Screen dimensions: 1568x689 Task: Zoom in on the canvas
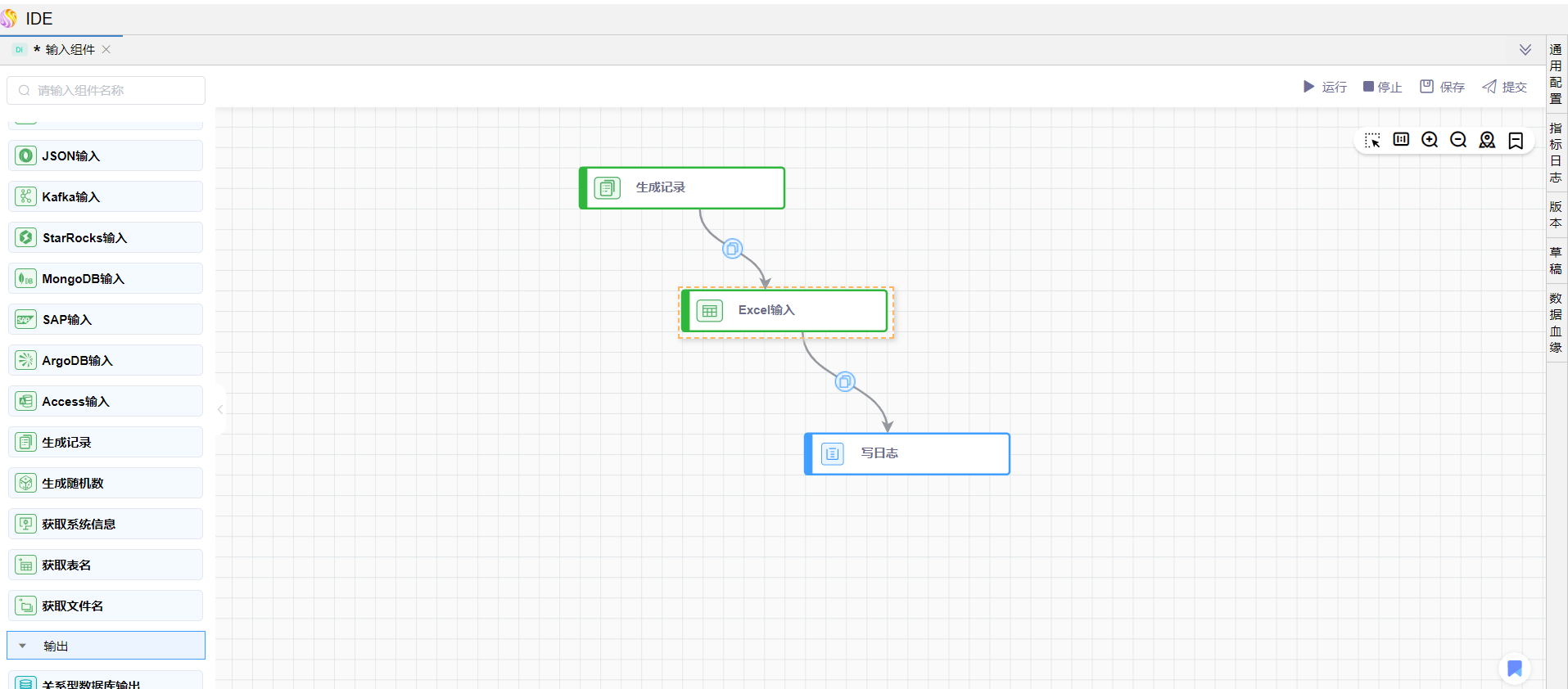click(x=1430, y=140)
